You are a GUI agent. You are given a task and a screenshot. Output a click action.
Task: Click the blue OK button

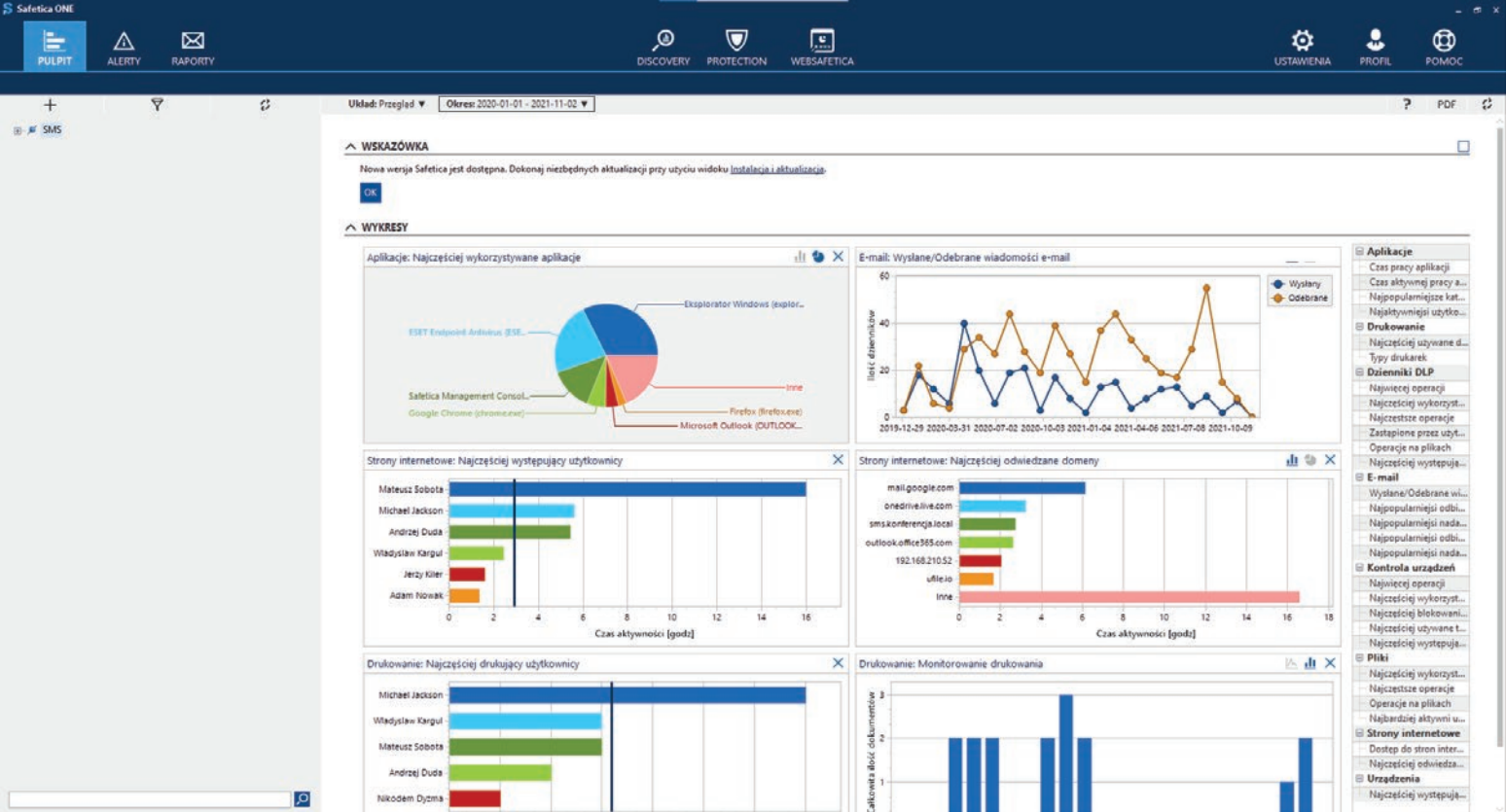point(371,193)
